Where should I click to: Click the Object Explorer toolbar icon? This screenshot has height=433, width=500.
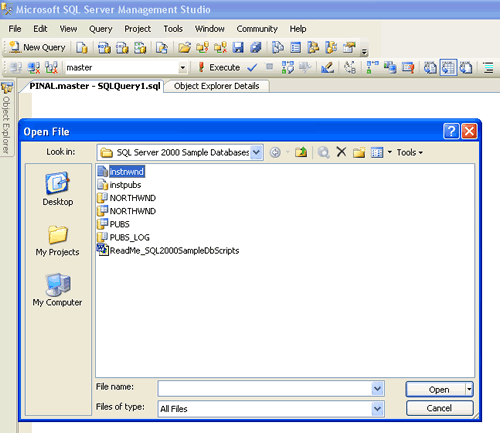(x=313, y=48)
